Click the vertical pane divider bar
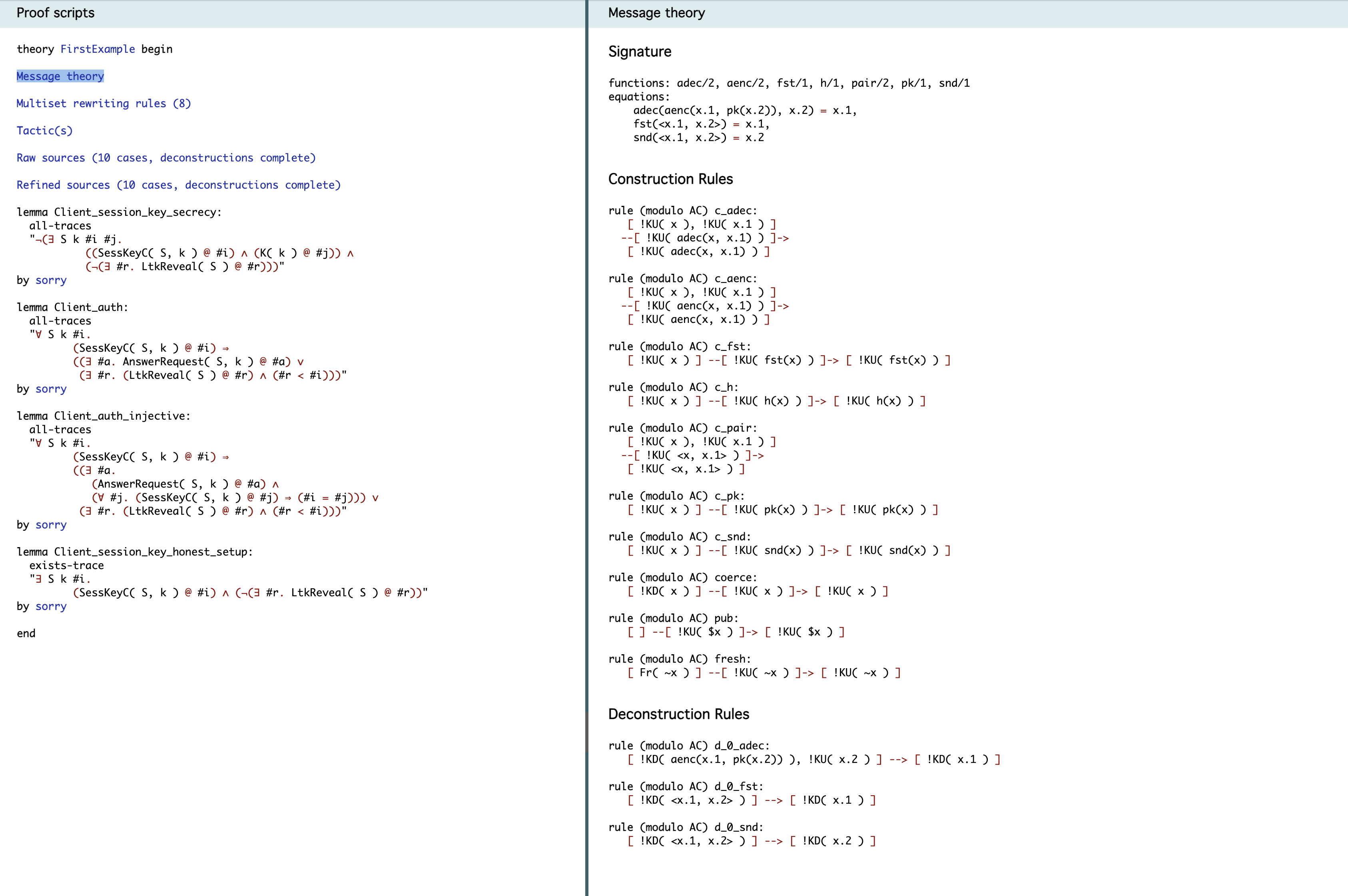This screenshot has width=1348, height=896. pos(586,448)
